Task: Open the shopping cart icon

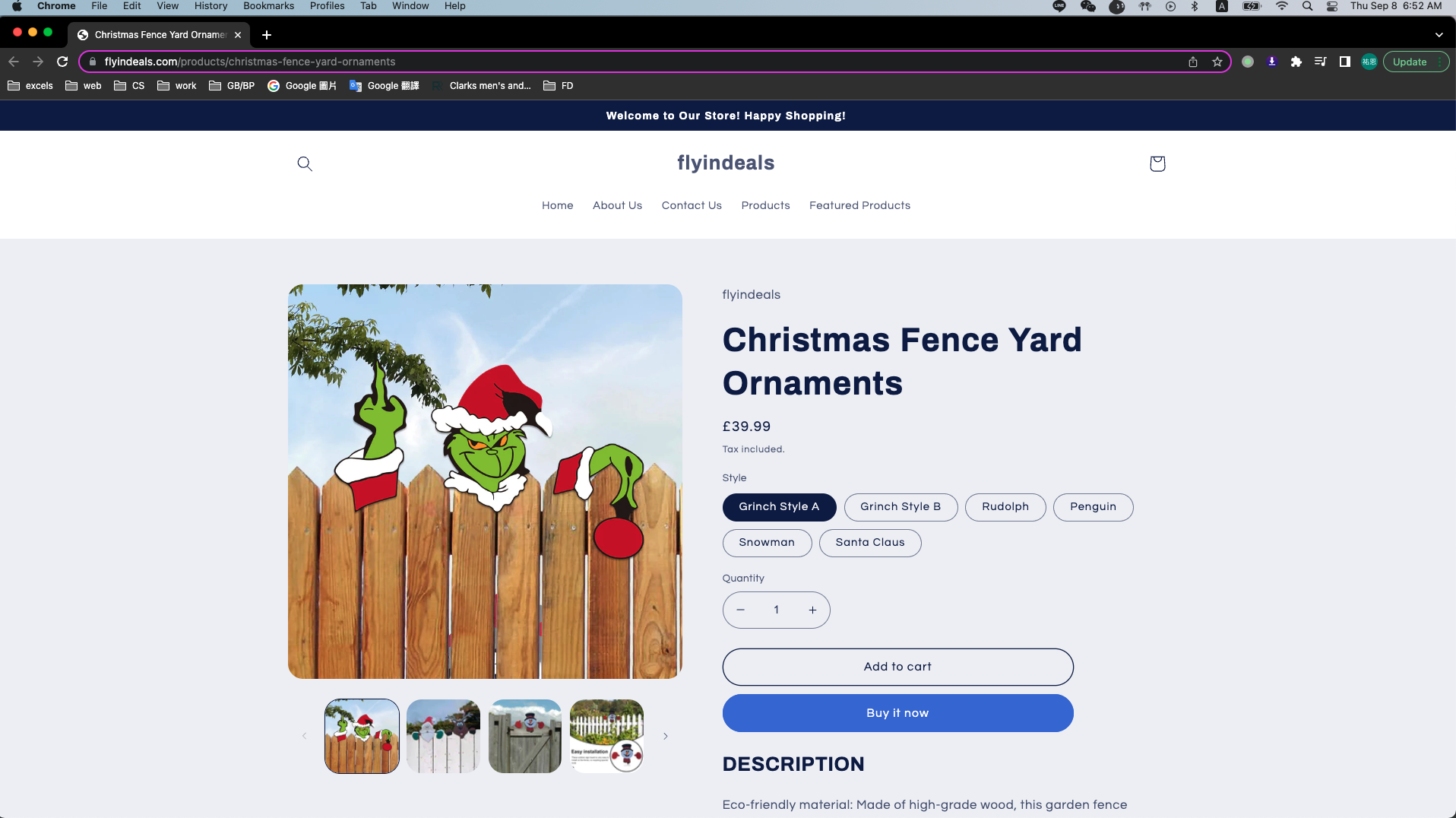Action: click(1157, 163)
